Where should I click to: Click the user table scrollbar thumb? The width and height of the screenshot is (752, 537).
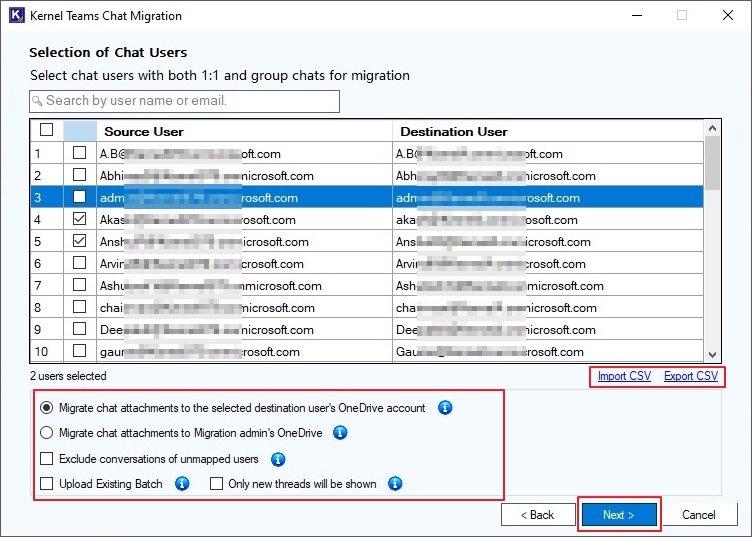[x=712, y=163]
